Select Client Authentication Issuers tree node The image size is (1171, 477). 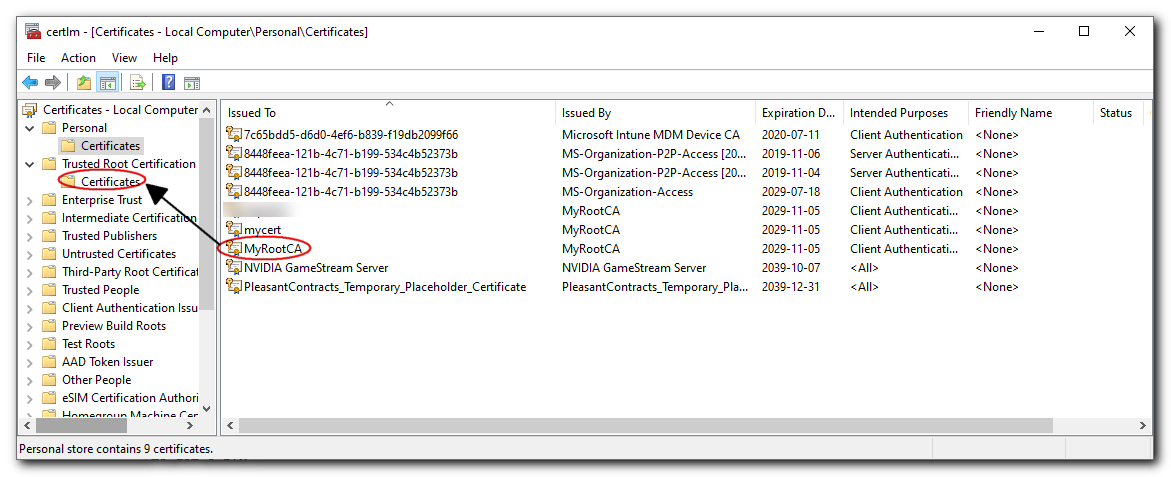(129, 308)
